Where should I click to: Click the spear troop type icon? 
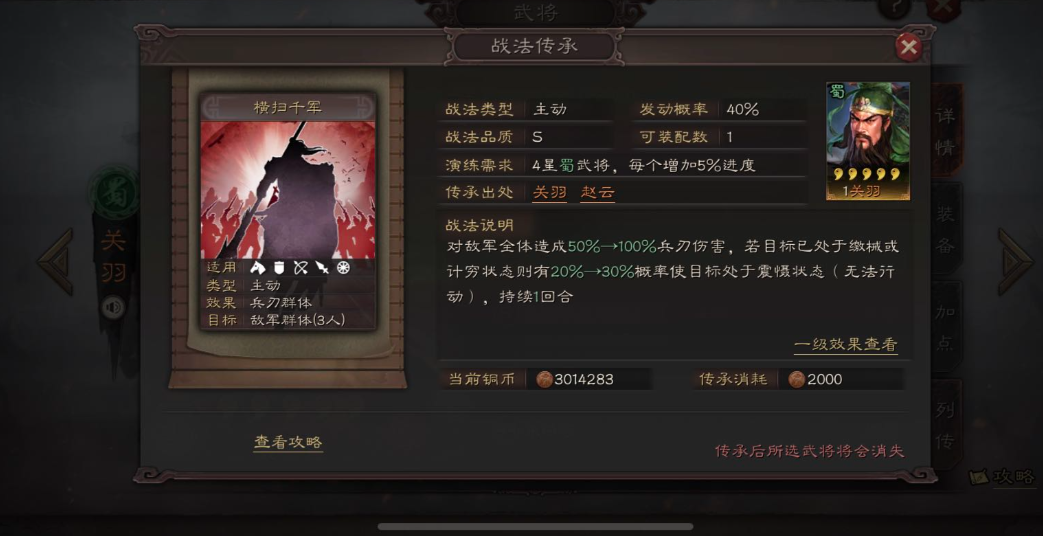322,268
